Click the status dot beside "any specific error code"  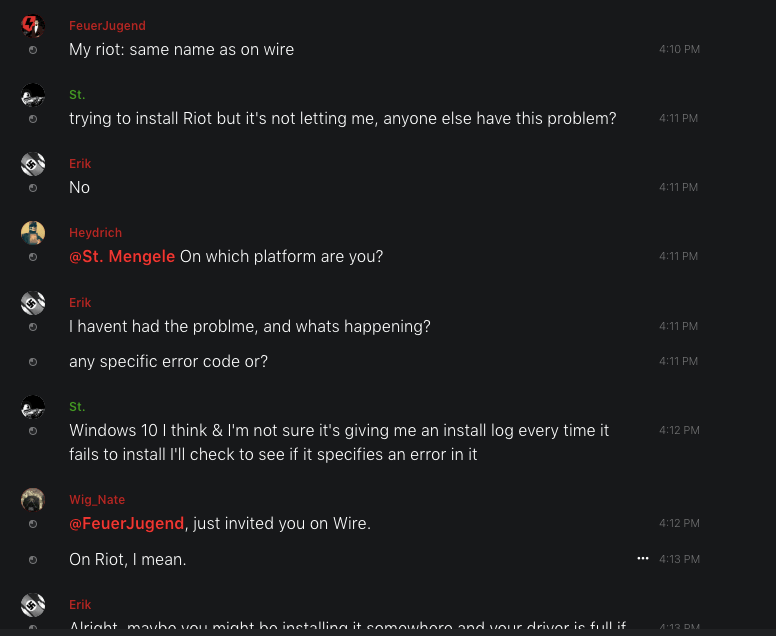33,362
